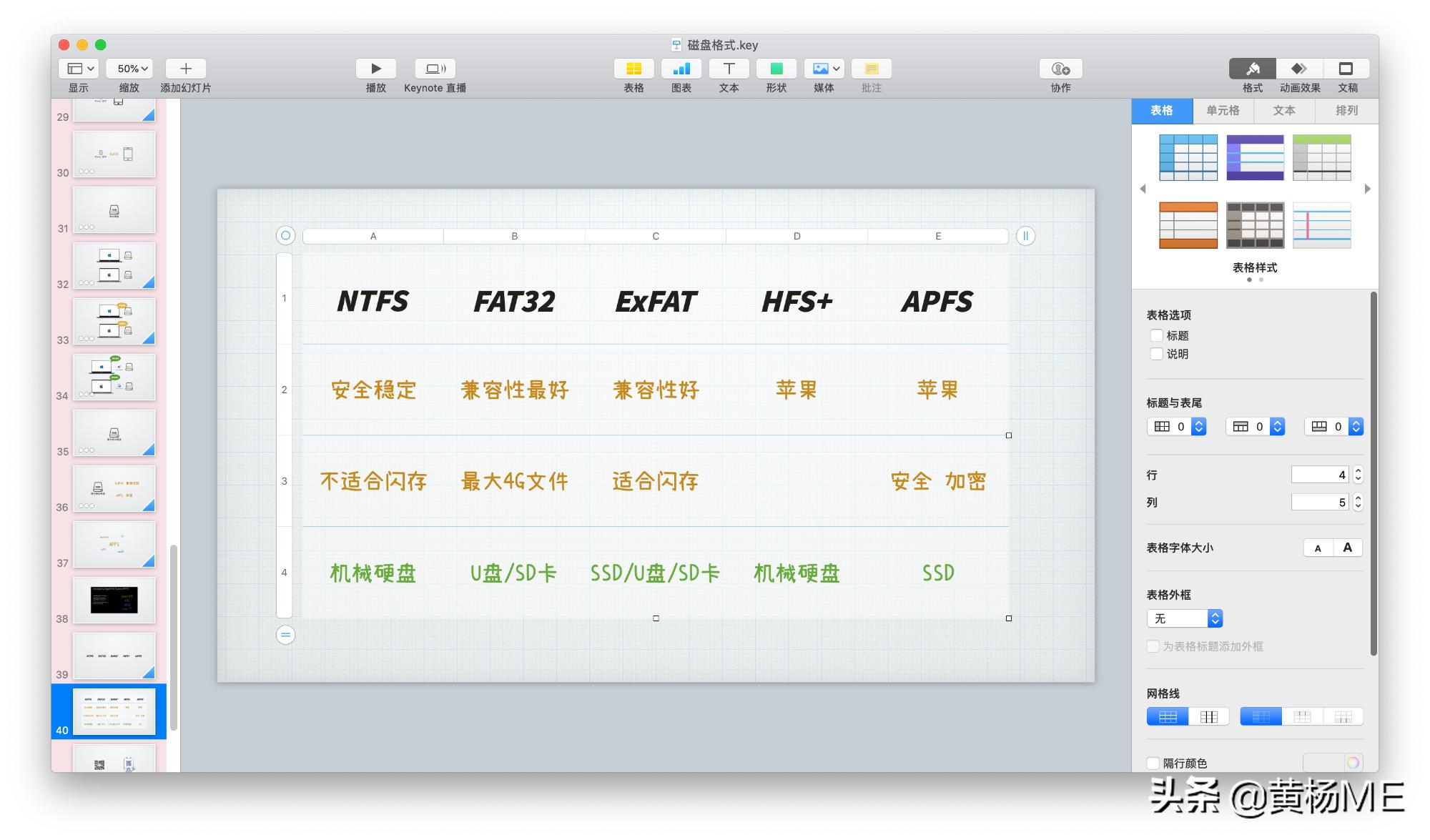The image size is (1430, 840).
Task: Insert a shape with the 形状 icon
Action: [x=775, y=69]
